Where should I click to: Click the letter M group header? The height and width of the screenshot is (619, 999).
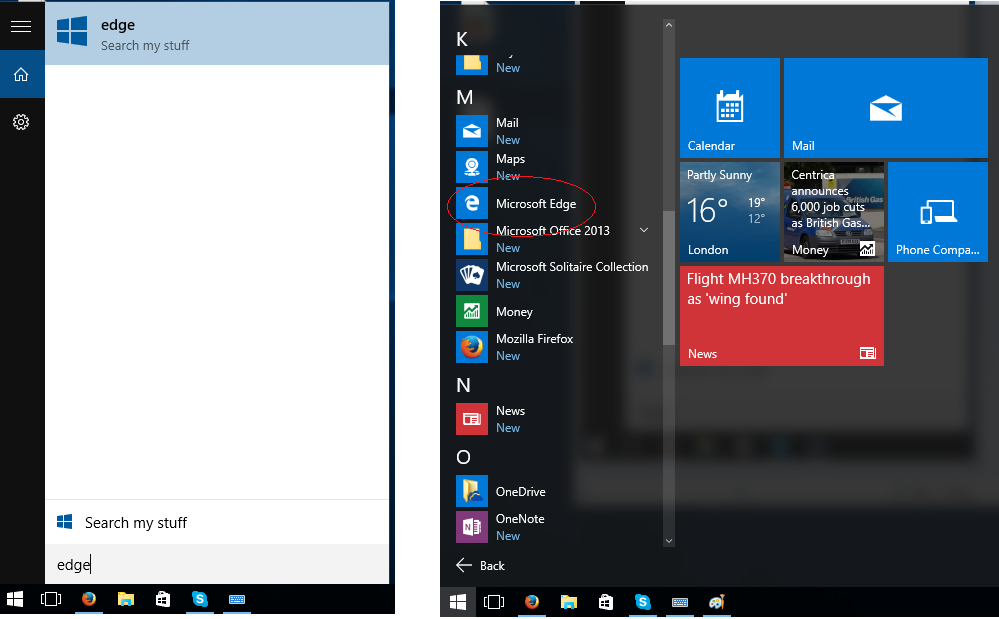tap(464, 97)
